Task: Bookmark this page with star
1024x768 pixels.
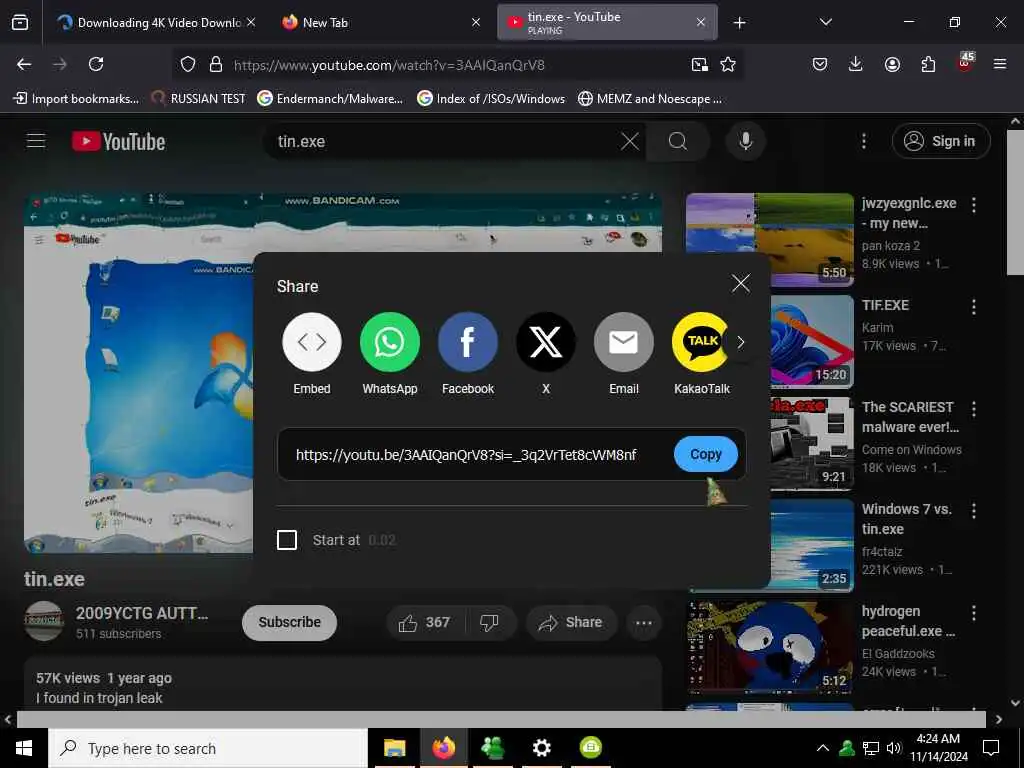Action: click(x=728, y=64)
